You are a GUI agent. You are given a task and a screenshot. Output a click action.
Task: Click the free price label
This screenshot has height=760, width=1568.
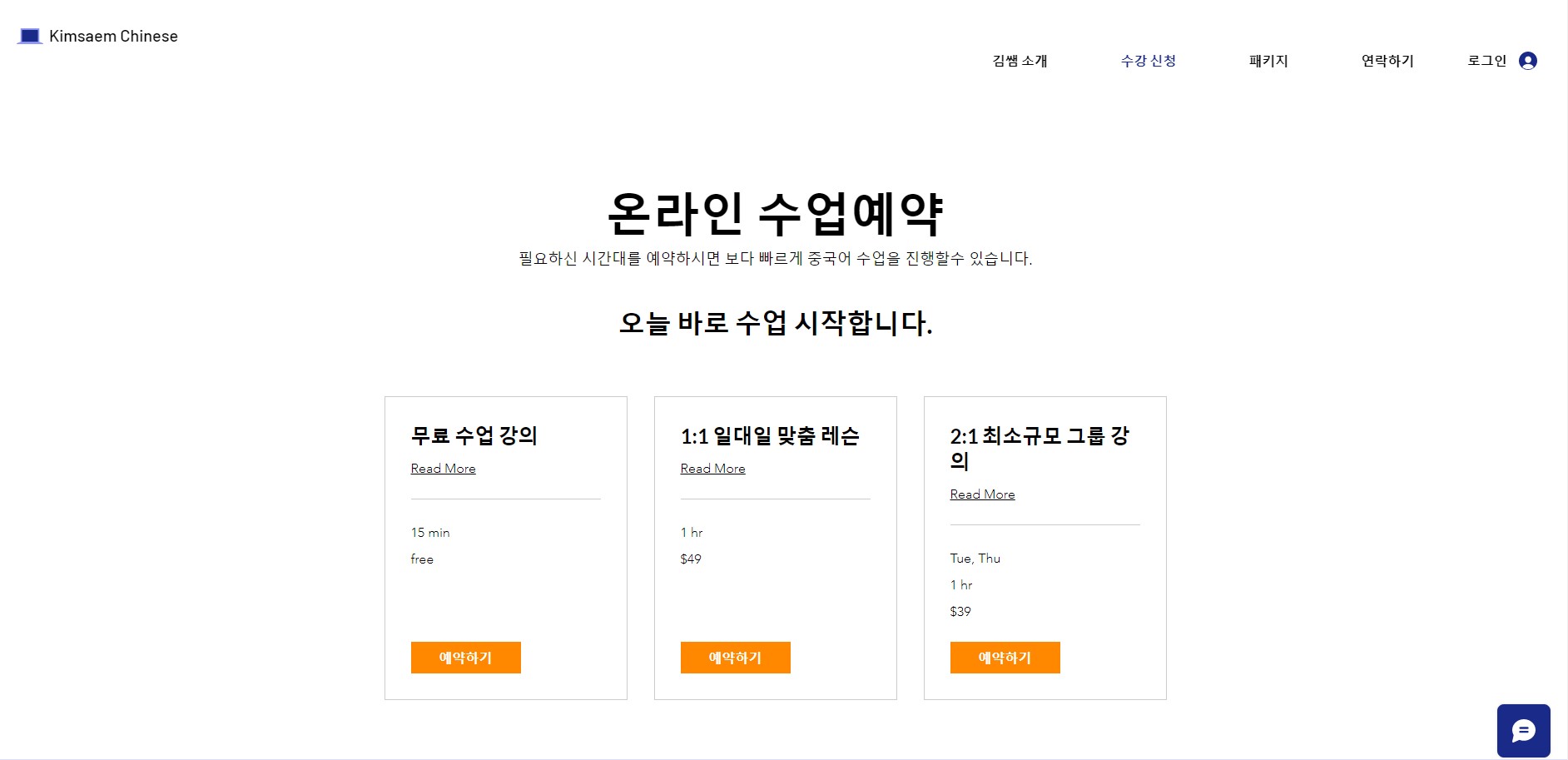pyautogui.click(x=422, y=559)
